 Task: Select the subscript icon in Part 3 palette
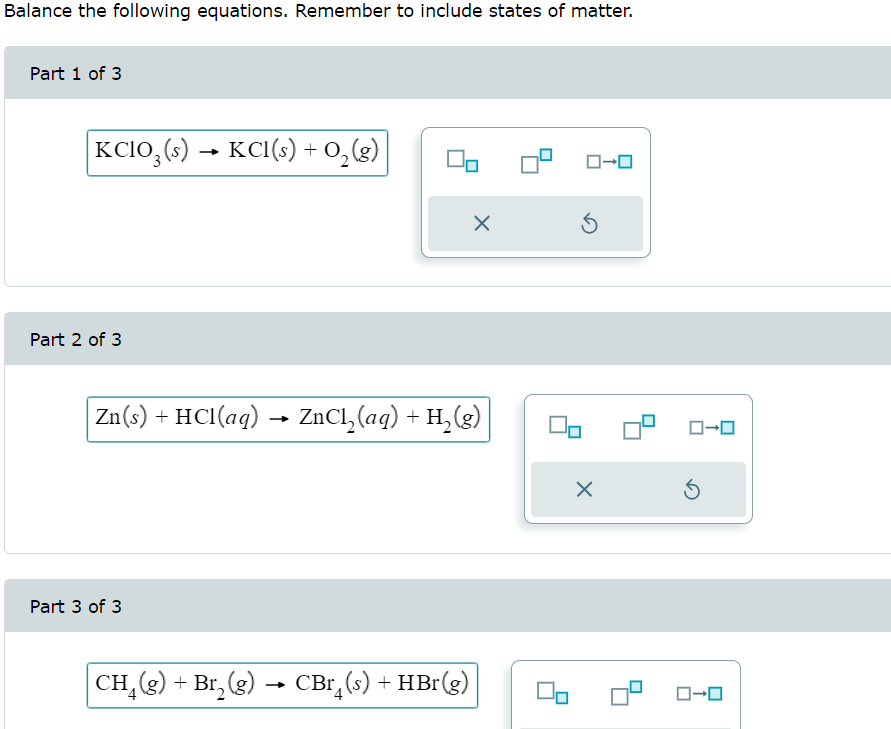click(x=554, y=692)
